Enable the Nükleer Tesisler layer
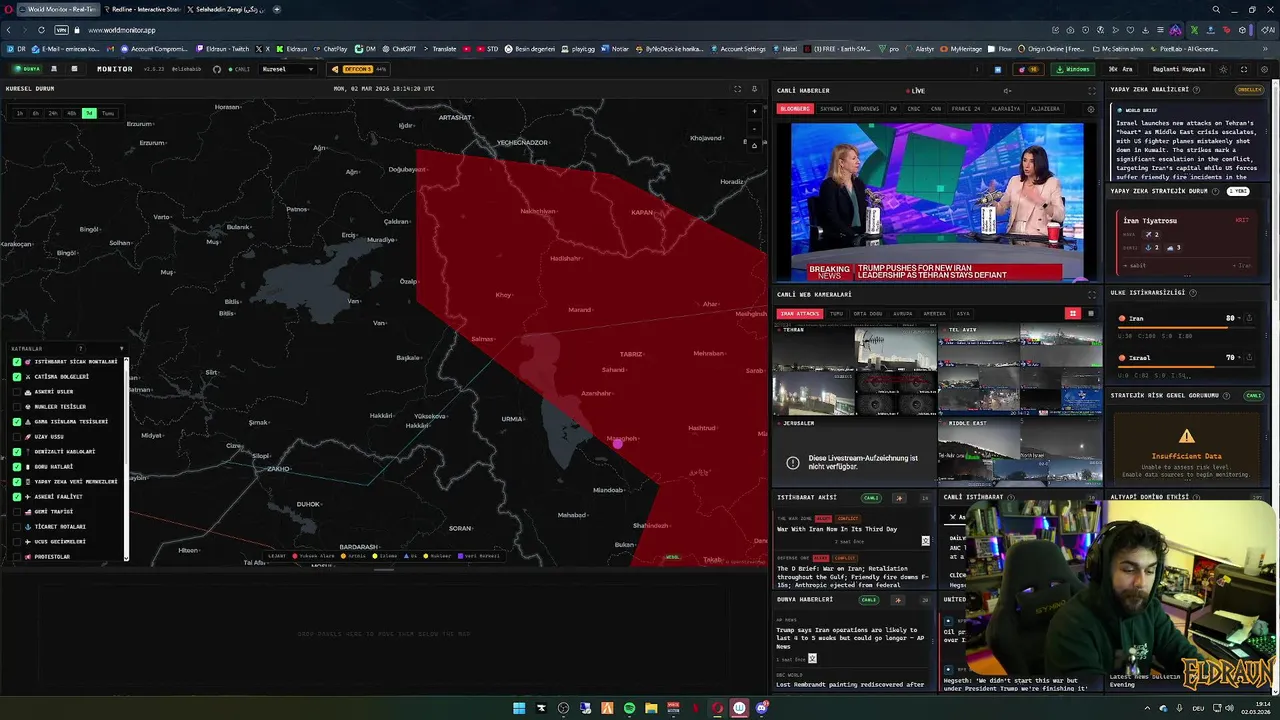The height and width of the screenshot is (720, 1280). point(17,407)
